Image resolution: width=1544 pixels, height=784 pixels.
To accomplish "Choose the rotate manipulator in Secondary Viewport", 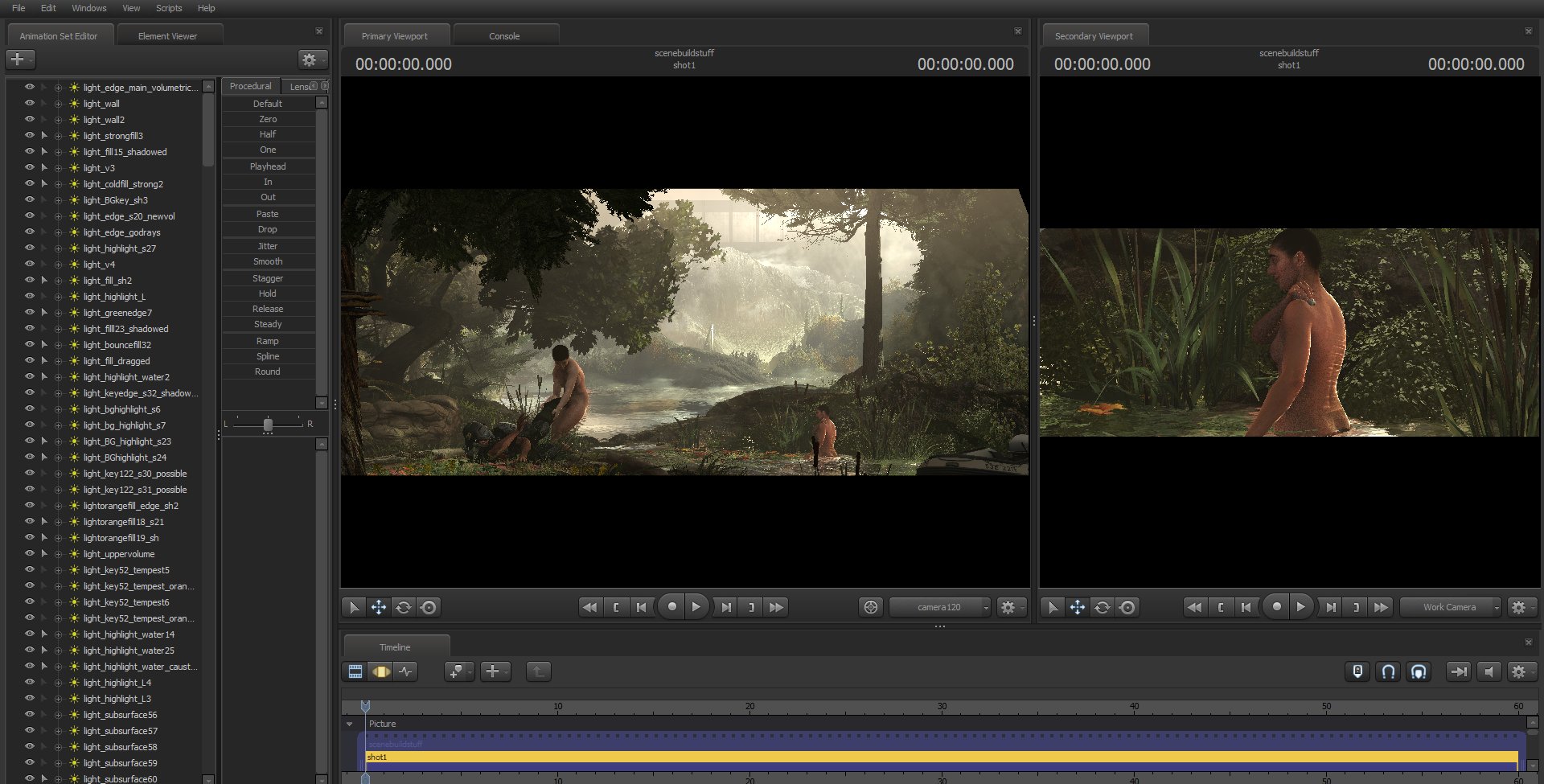I will [1103, 607].
